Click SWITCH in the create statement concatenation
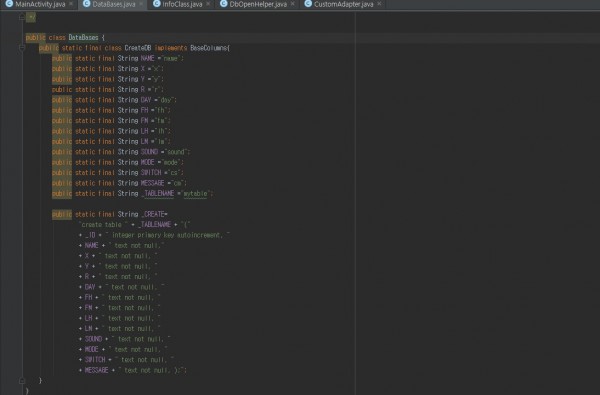The image size is (600, 395). pos(95,360)
